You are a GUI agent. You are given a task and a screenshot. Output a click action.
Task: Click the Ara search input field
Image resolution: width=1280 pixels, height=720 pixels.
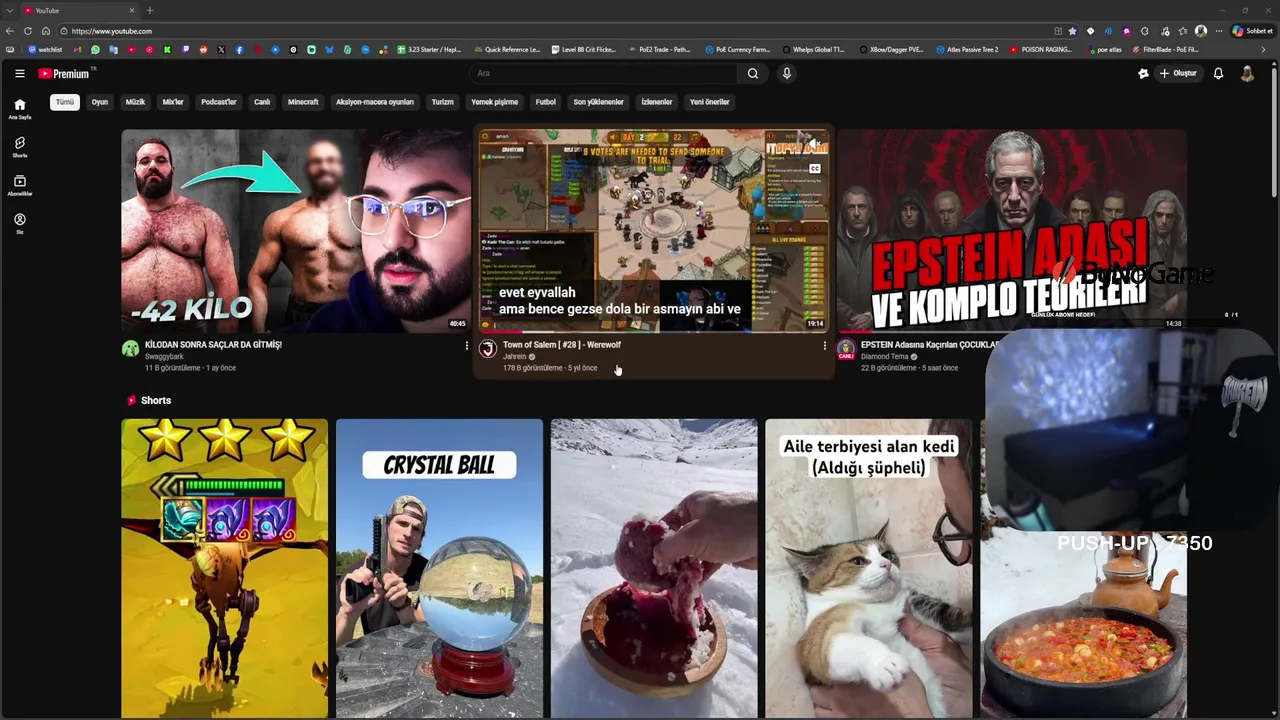[605, 73]
